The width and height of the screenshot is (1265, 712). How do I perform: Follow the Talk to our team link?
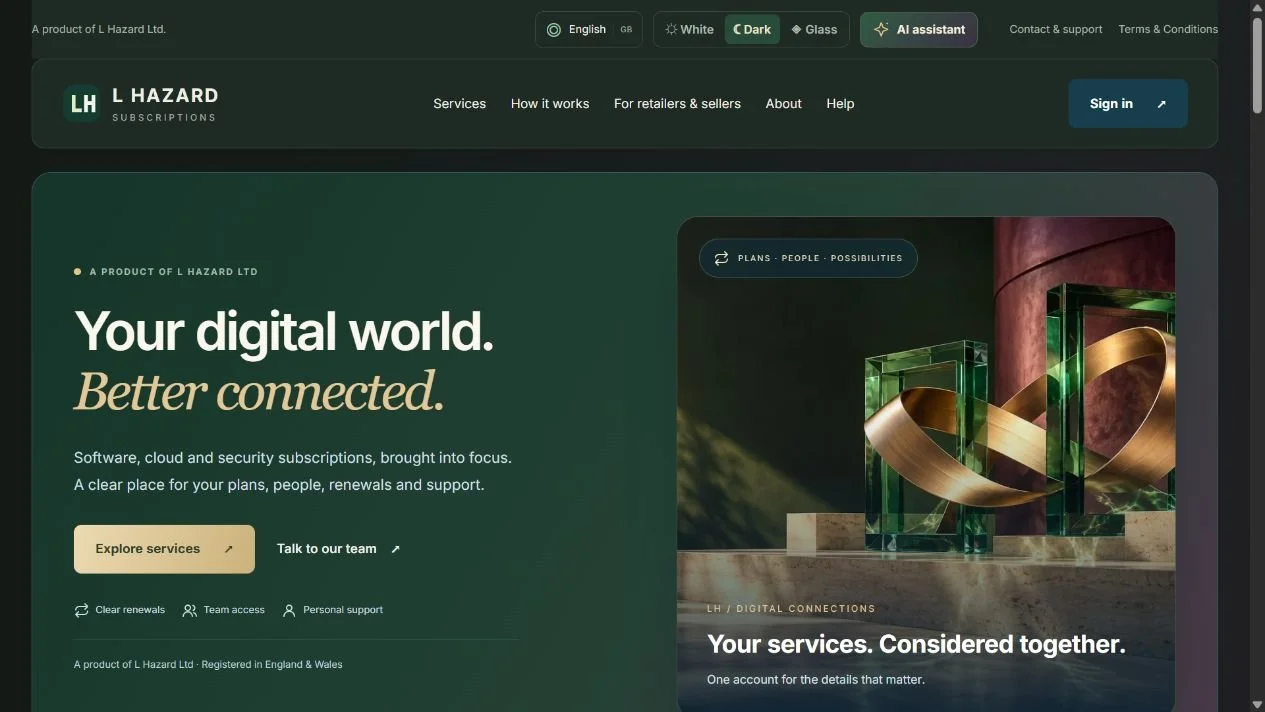(339, 549)
